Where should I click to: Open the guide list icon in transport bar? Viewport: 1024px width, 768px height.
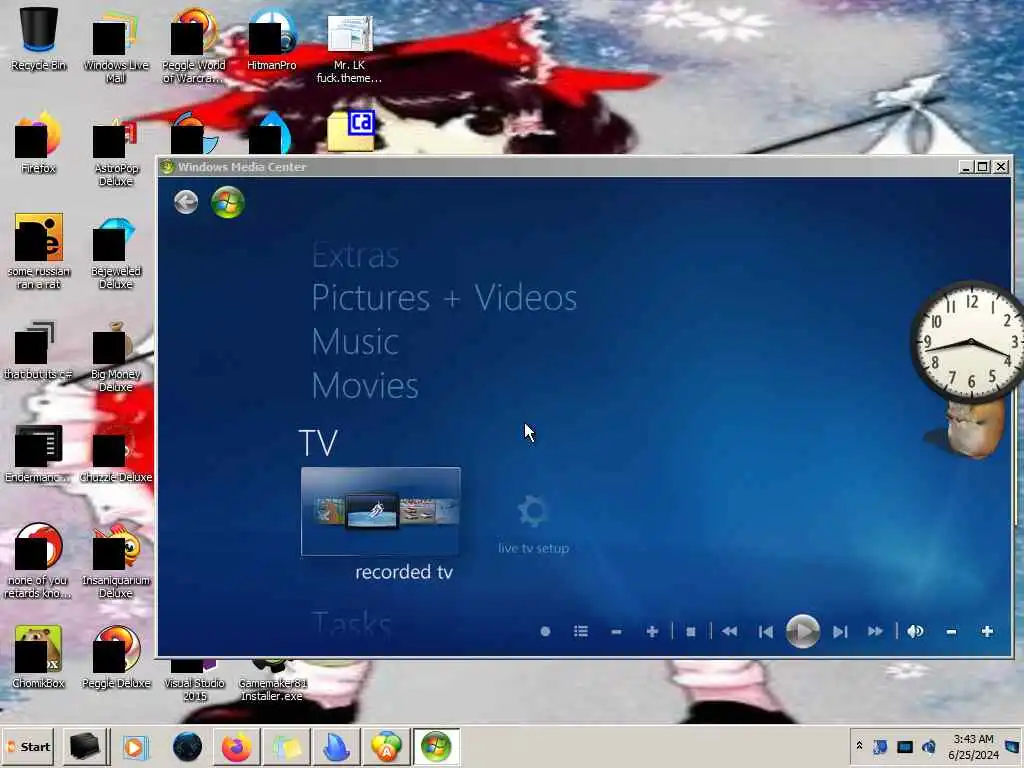click(581, 632)
